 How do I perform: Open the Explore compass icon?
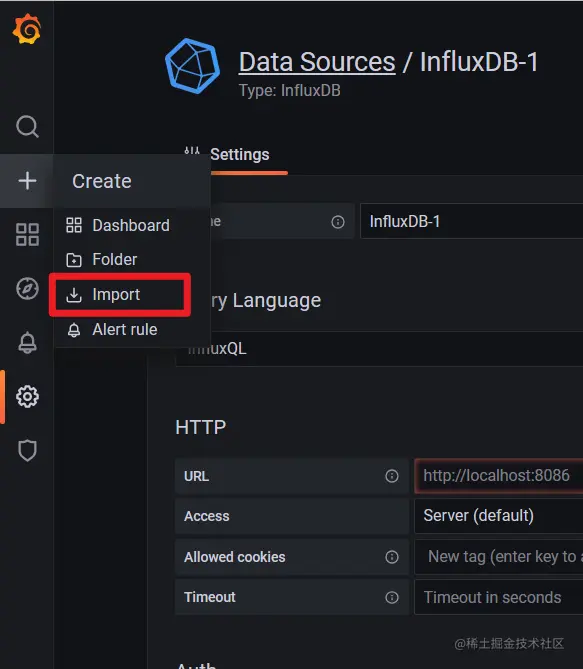click(27, 288)
